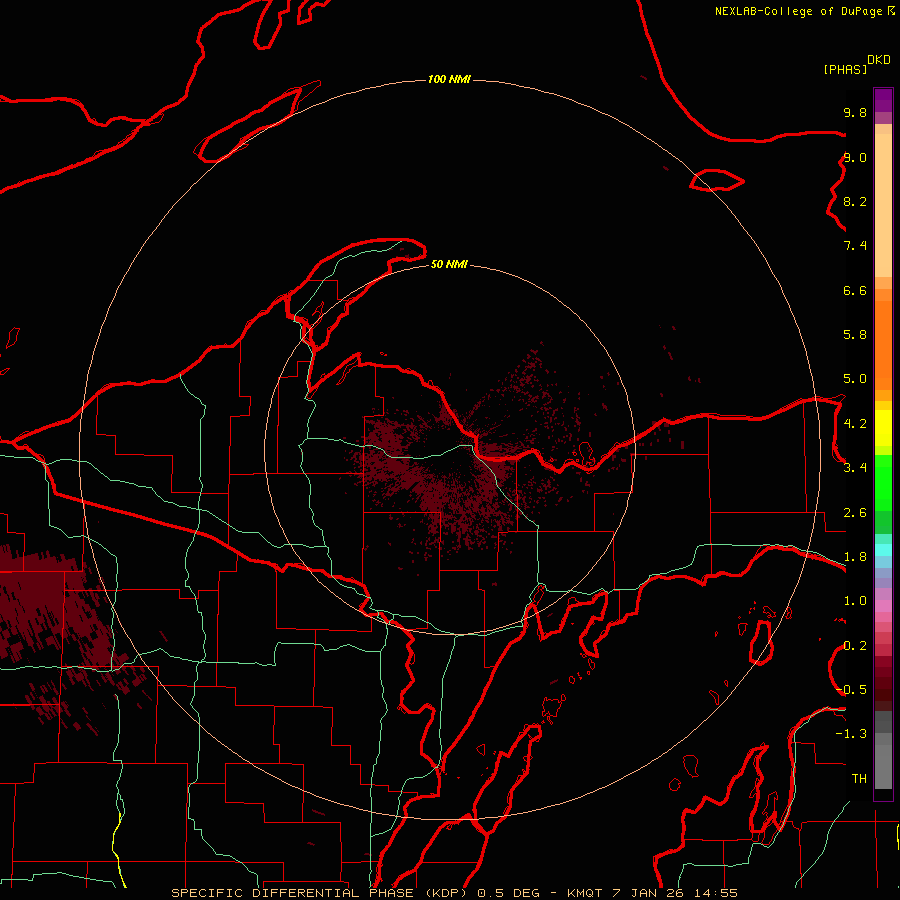Screen dimensions: 900x900
Task: Click the -1.3 scale value
Action: (x=852, y=734)
